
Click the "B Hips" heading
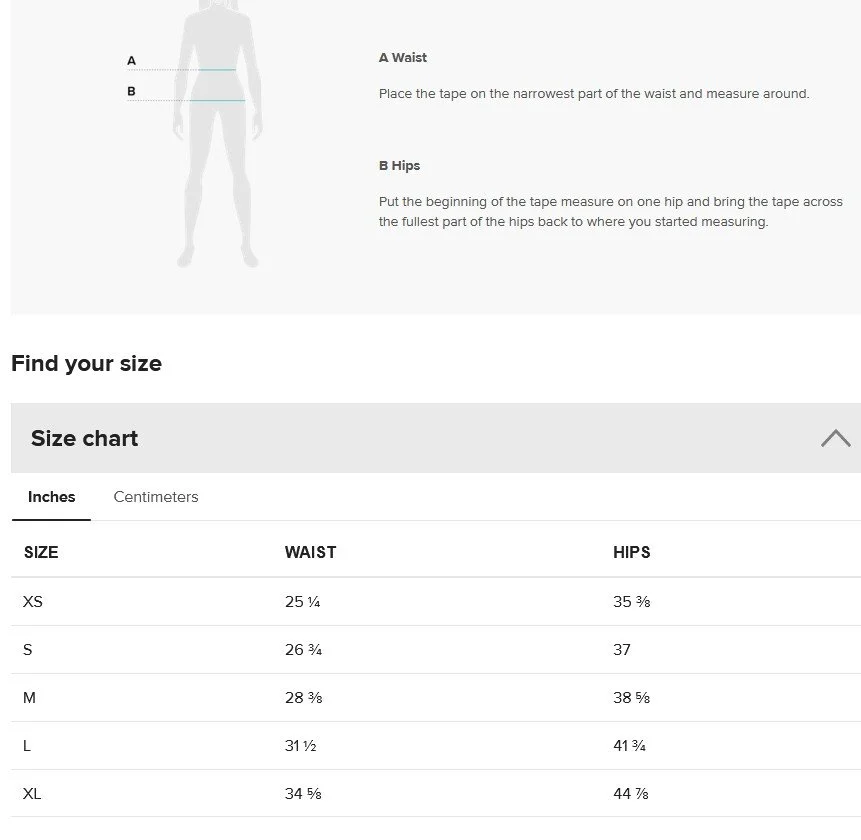coord(400,166)
